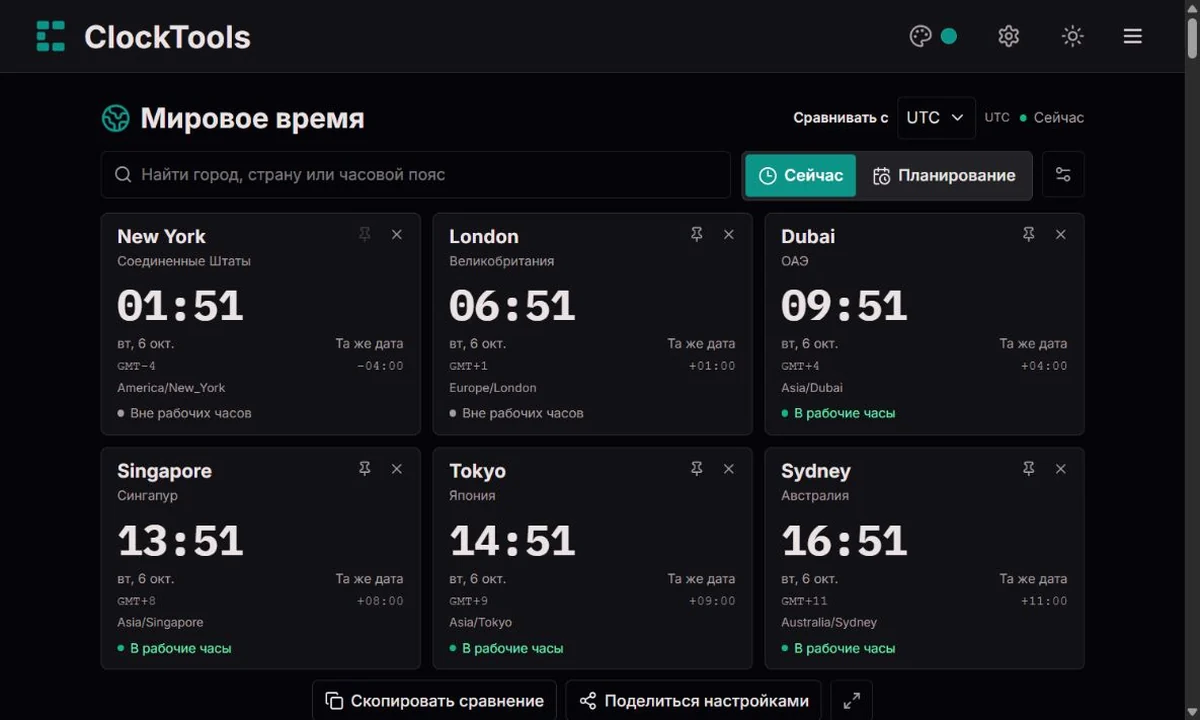Viewport: 1200px width, 720px height.
Task: Remove the Sydney card
Action: (1061, 469)
